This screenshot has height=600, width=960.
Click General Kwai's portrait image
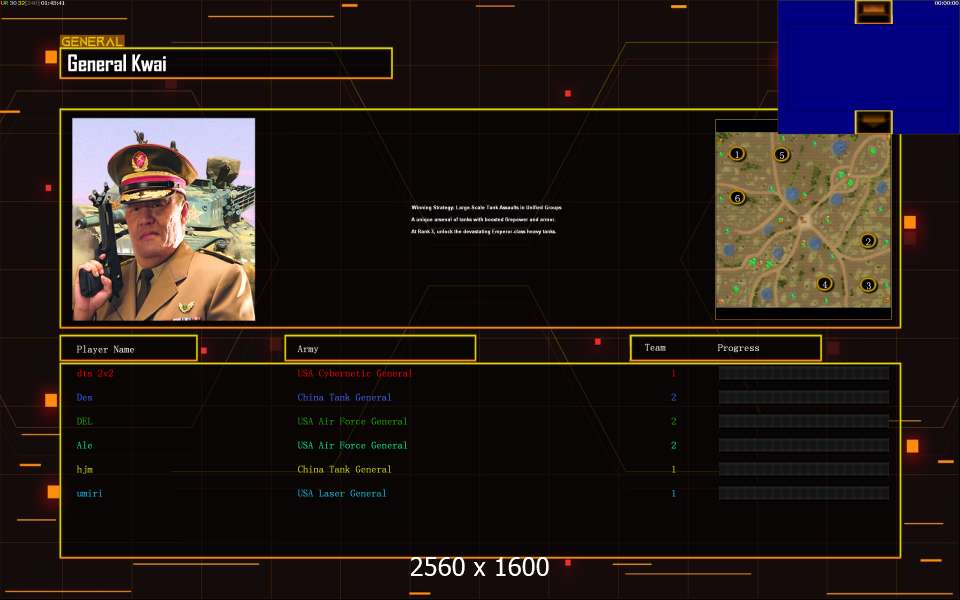164,219
